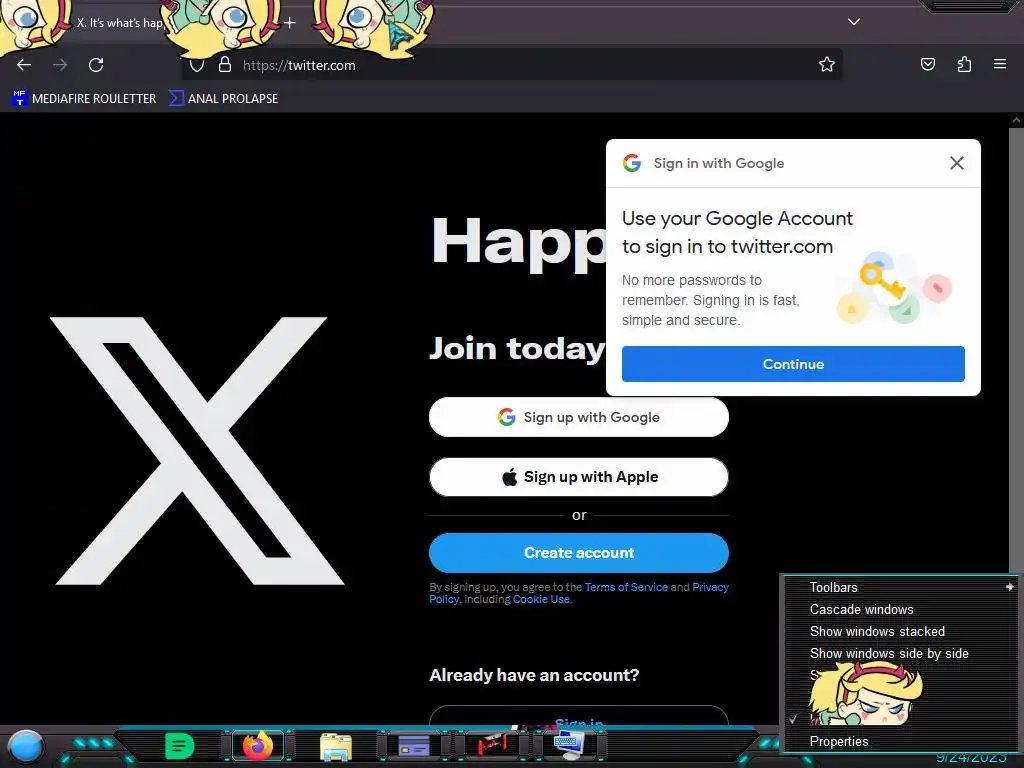The image size is (1024, 768).
Task: Click the forward navigation arrow
Action: click(60, 65)
